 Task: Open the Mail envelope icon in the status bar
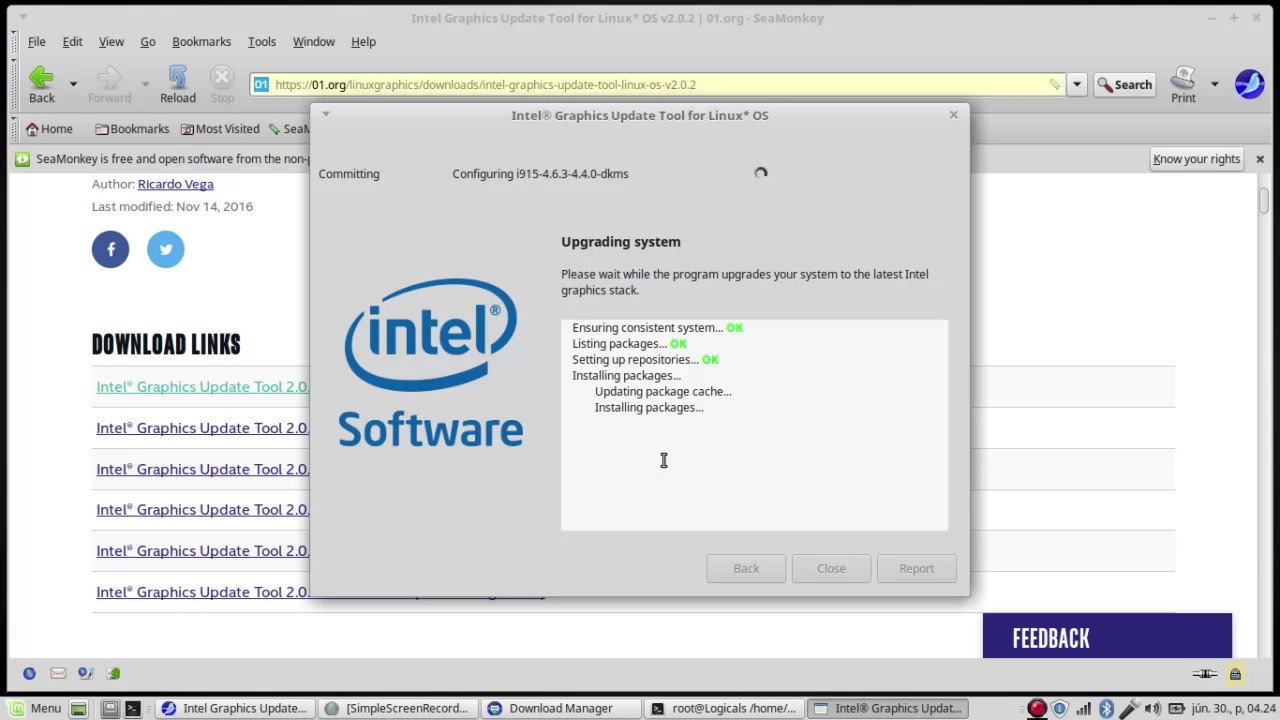click(x=58, y=674)
